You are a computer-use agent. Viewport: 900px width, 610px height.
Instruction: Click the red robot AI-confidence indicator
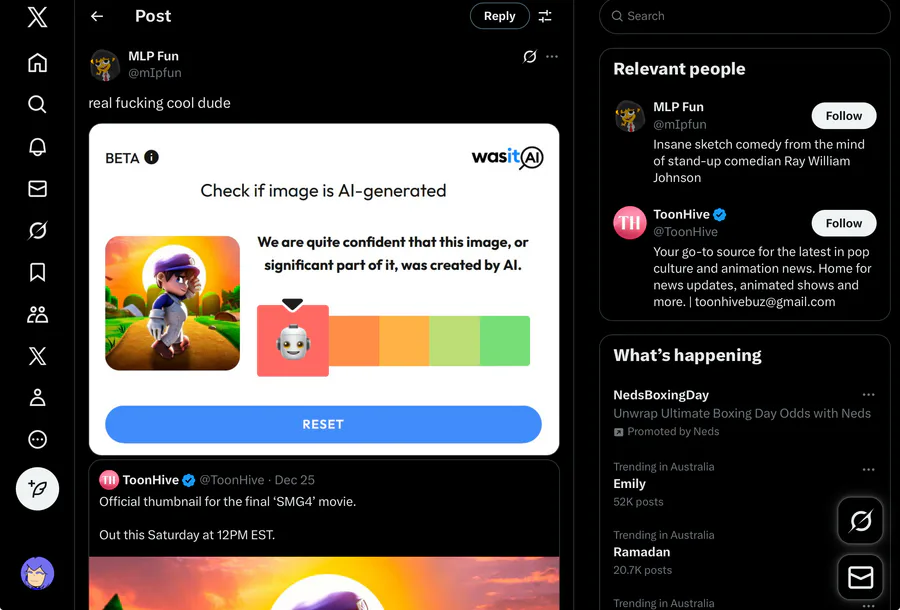point(292,342)
